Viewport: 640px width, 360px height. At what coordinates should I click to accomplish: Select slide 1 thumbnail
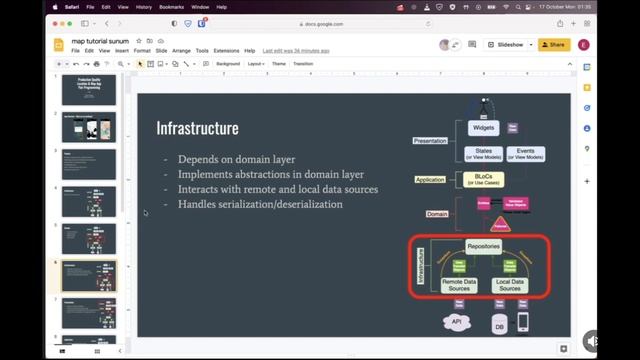[x=89, y=90]
